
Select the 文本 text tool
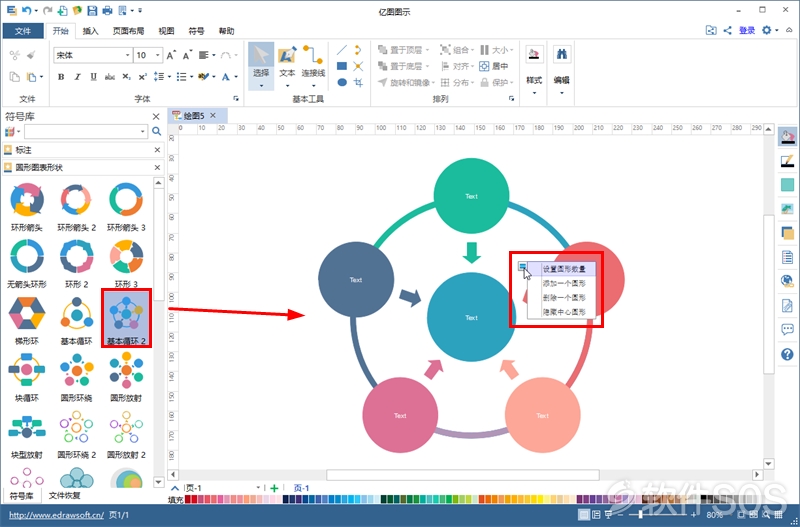287,65
